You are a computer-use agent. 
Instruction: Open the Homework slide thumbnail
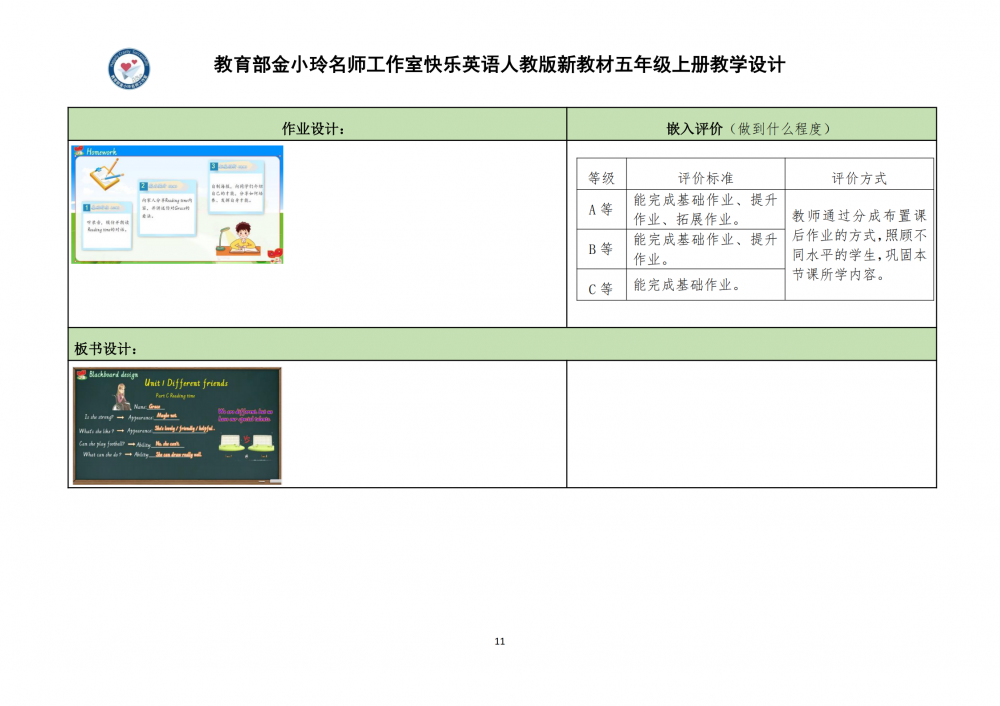click(177, 204)
